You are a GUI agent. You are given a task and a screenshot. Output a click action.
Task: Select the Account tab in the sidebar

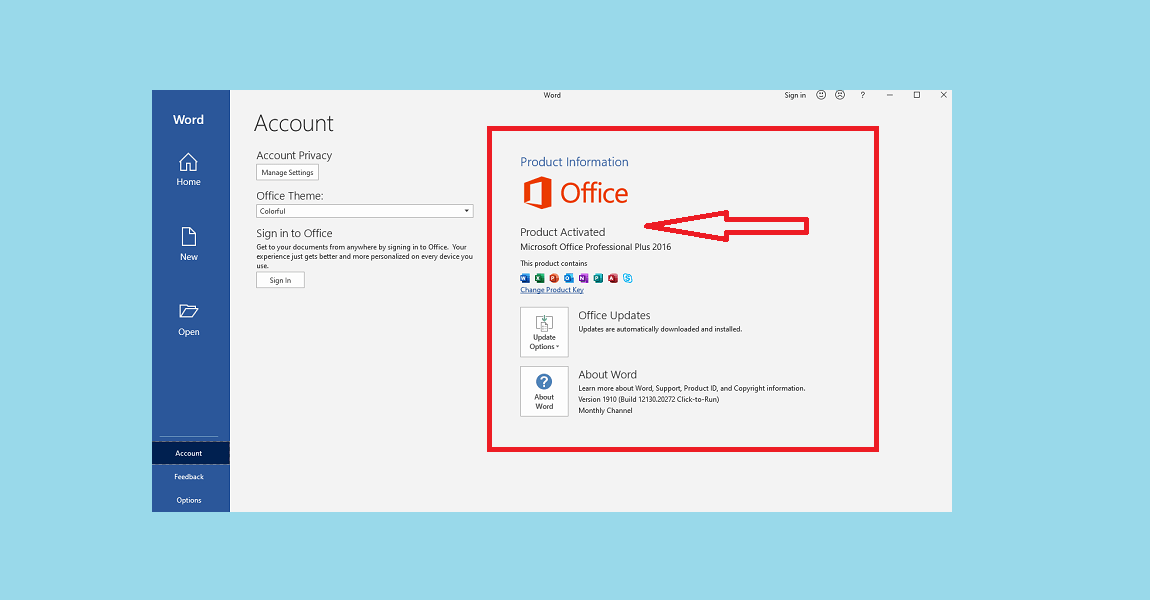(191, 453)
